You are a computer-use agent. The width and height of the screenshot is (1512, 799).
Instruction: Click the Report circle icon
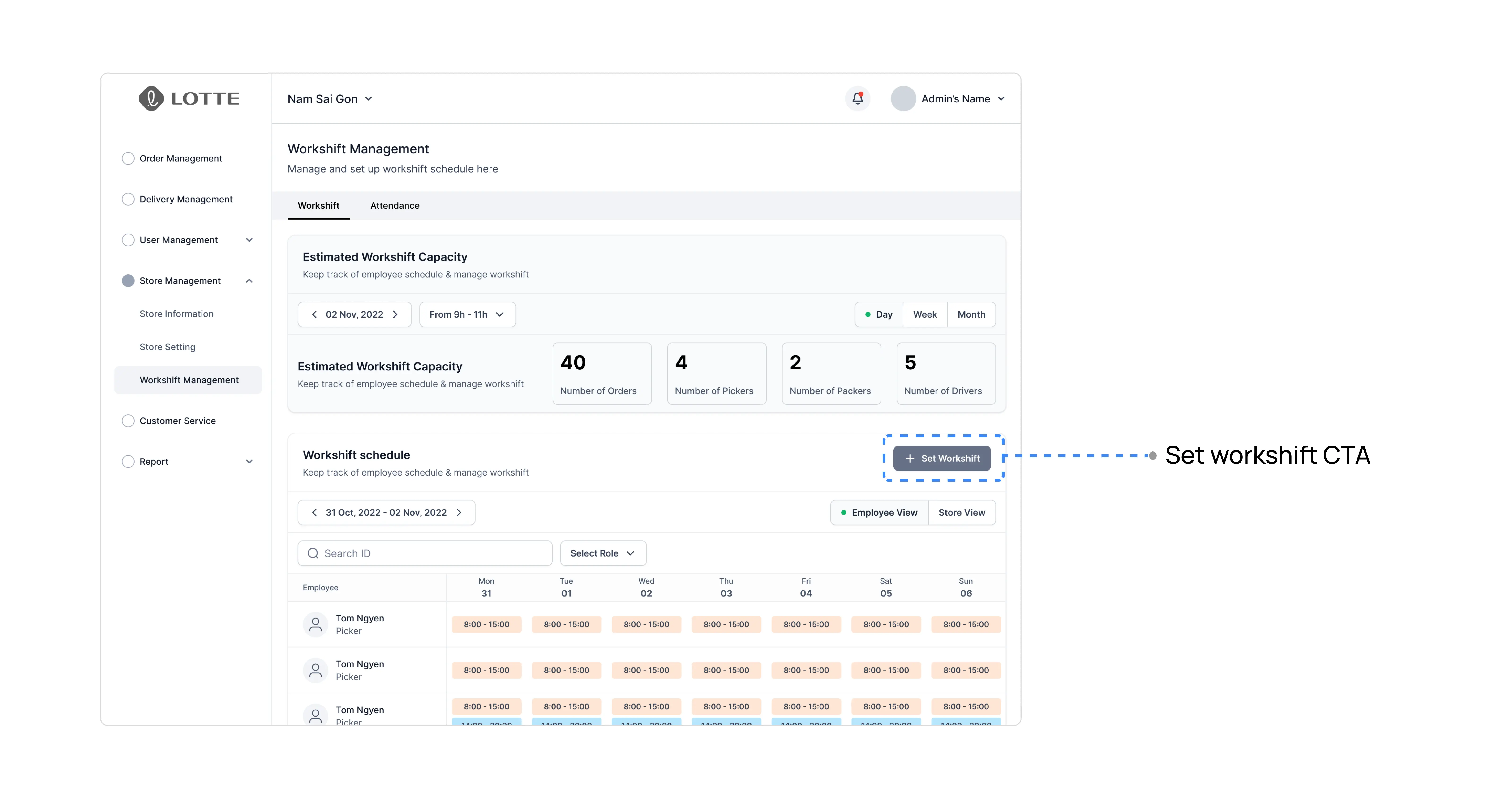(x=128, y=462)
